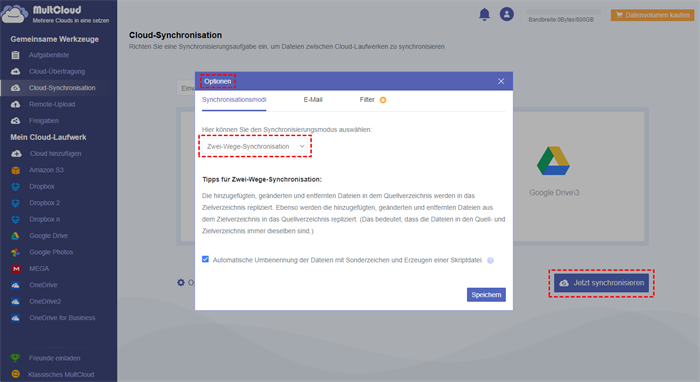
Task: Click the MultCloud logo icon
Action: [x=15, y=13]
